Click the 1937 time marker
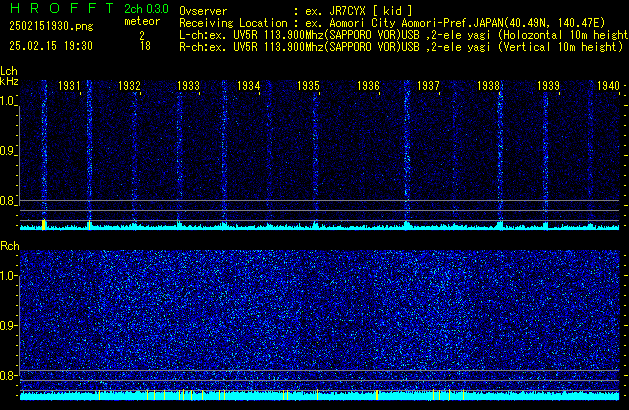629x410 pixels. coord(428,86)
